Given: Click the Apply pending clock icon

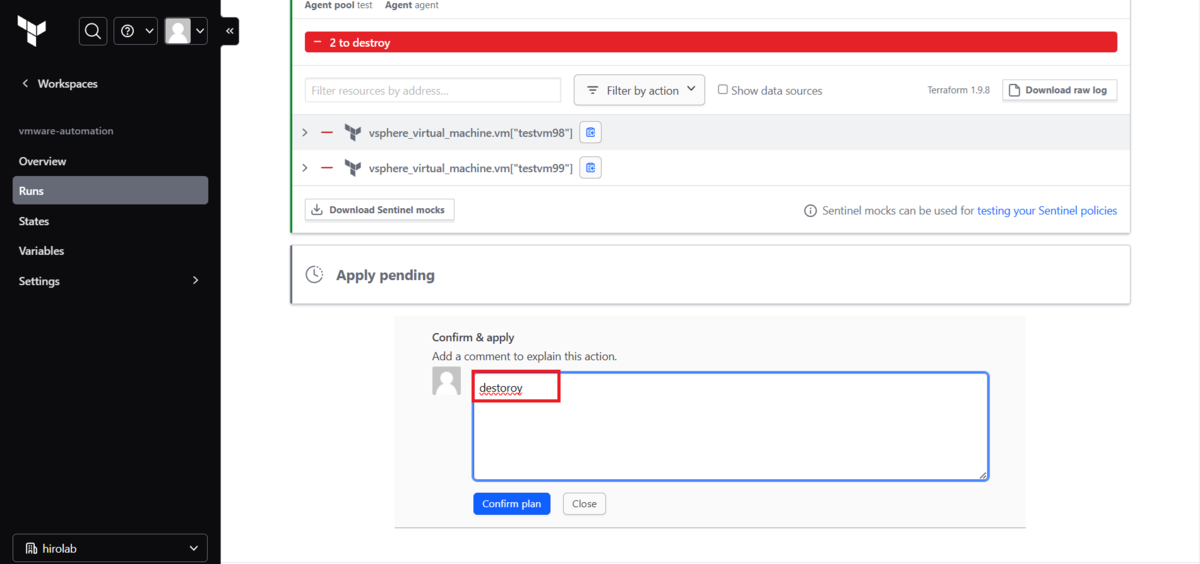Looking at the screenshot, I should point(314,274).
